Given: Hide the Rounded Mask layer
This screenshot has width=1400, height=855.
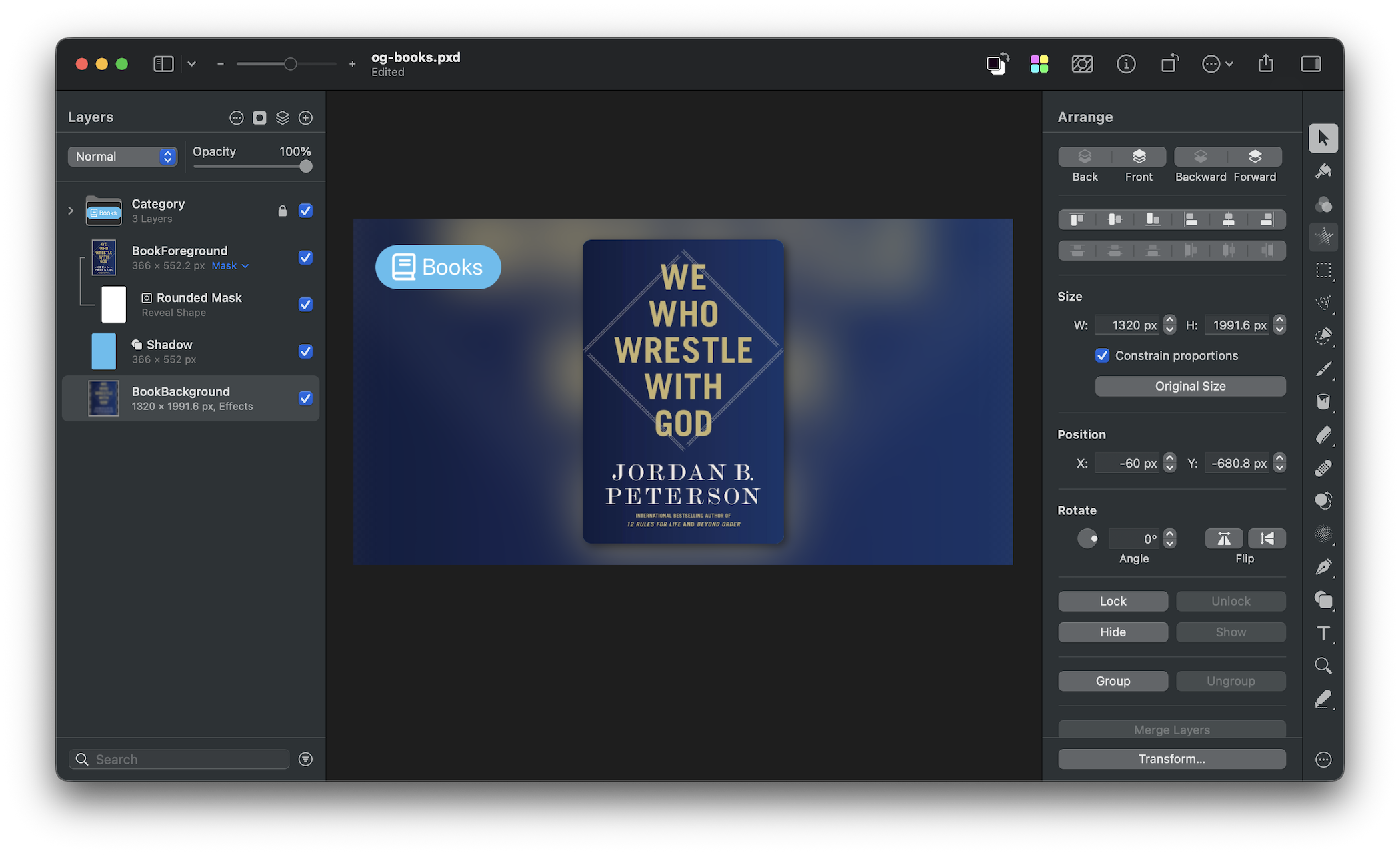Looking at the screenshot, I should click(x=305, y=304).
